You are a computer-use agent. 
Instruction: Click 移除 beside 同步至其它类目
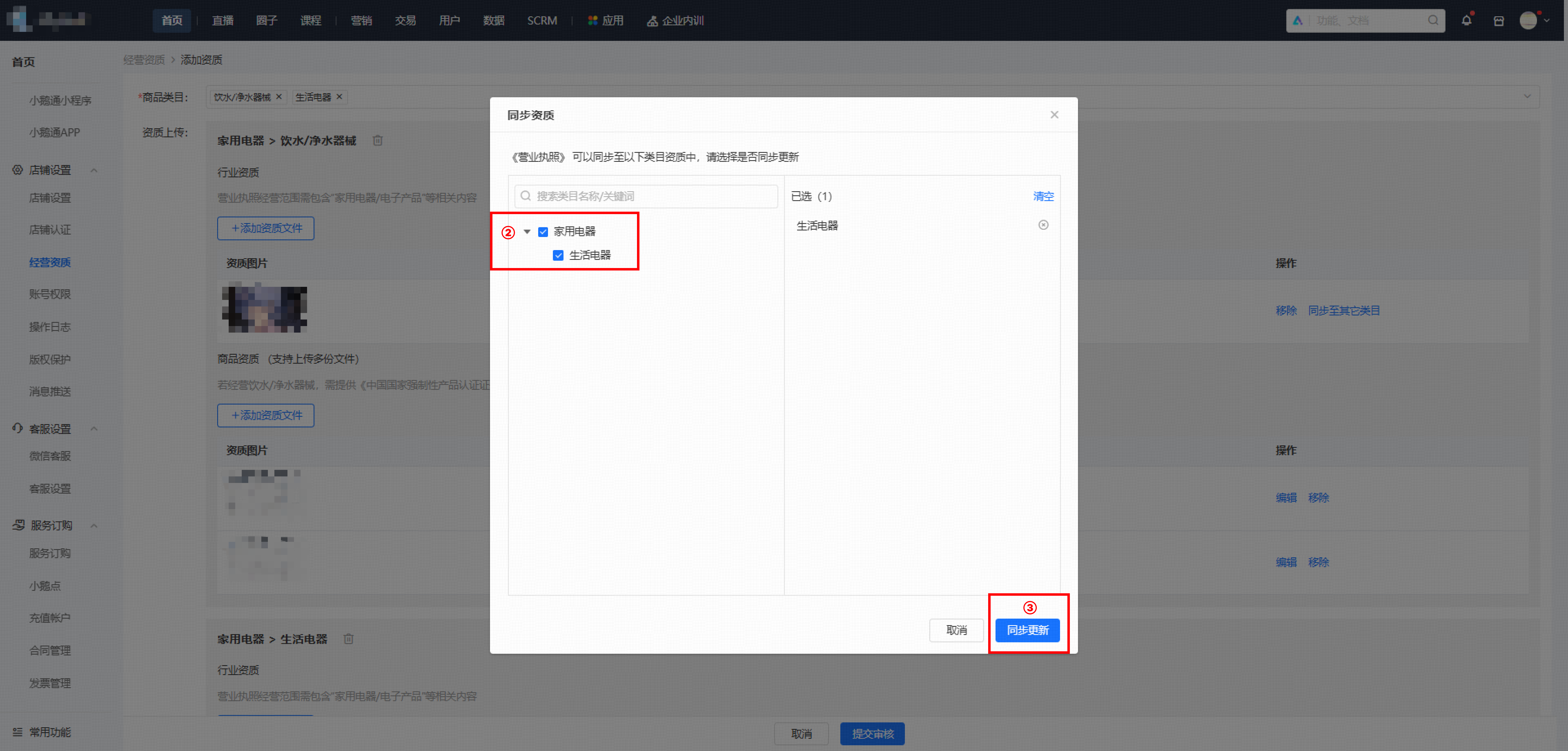pos(1286,311)
